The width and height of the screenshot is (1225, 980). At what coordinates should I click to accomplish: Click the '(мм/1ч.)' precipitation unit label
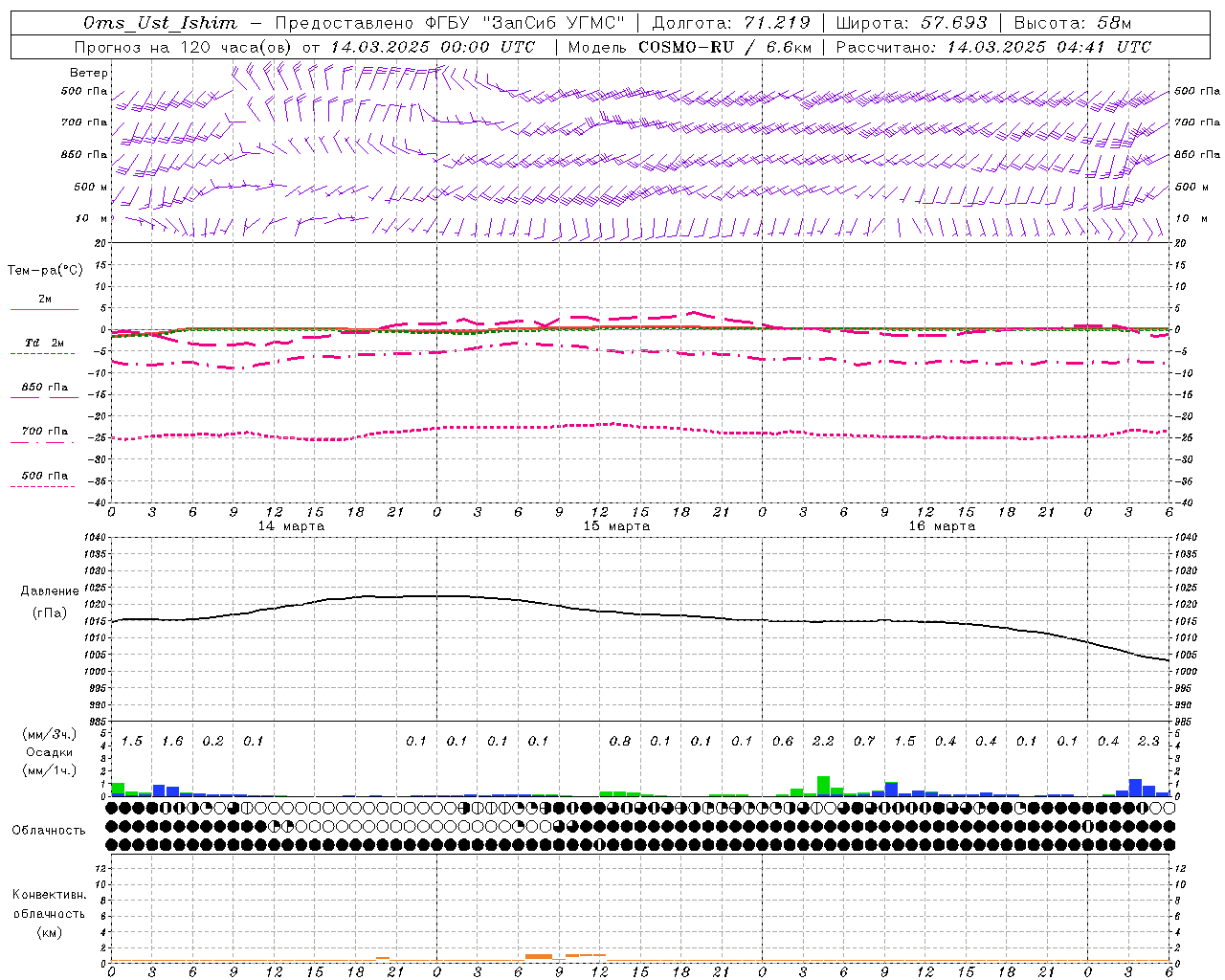pos(50,770)
